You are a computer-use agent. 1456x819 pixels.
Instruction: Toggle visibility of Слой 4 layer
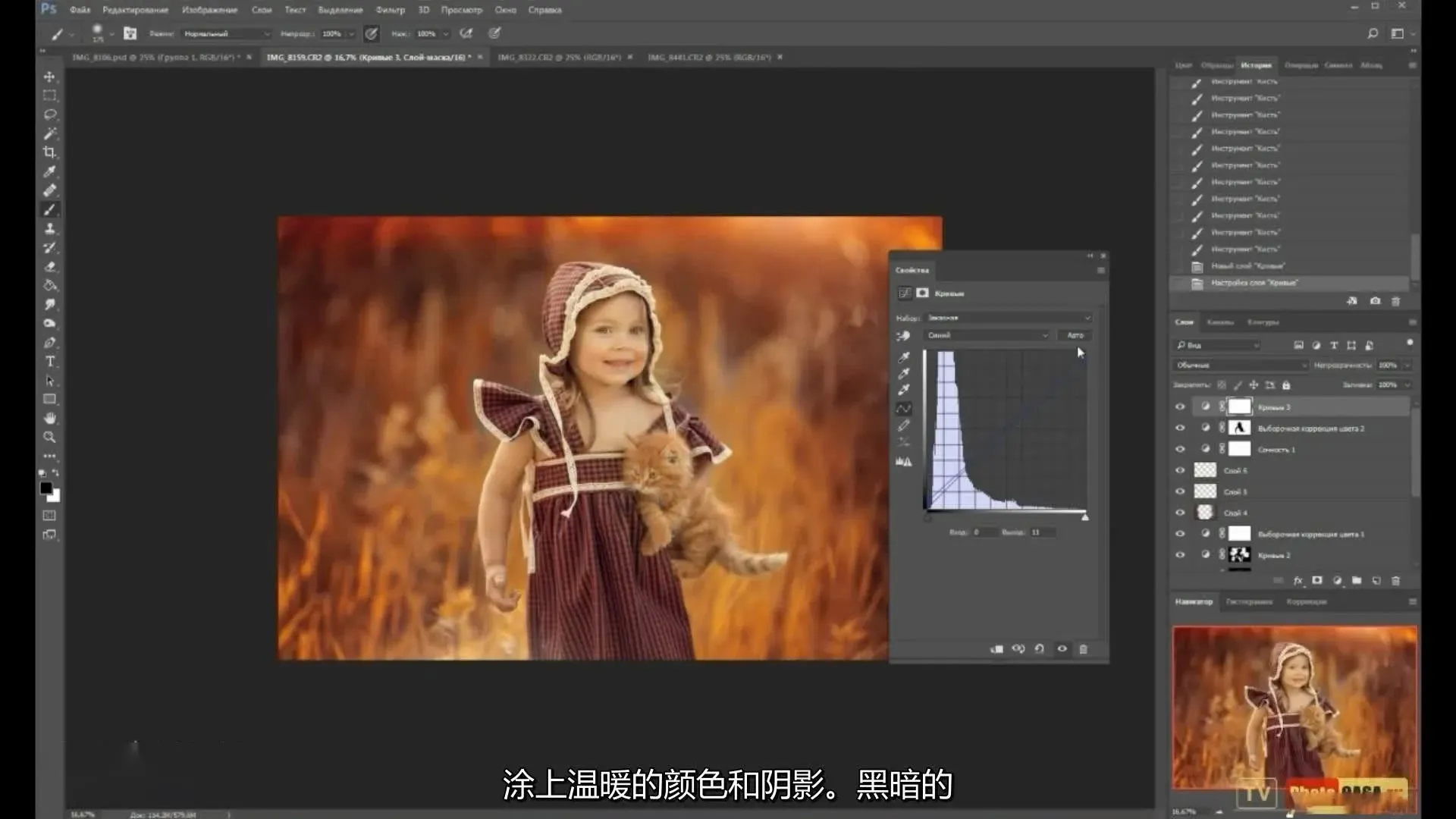click(1180, 513)
